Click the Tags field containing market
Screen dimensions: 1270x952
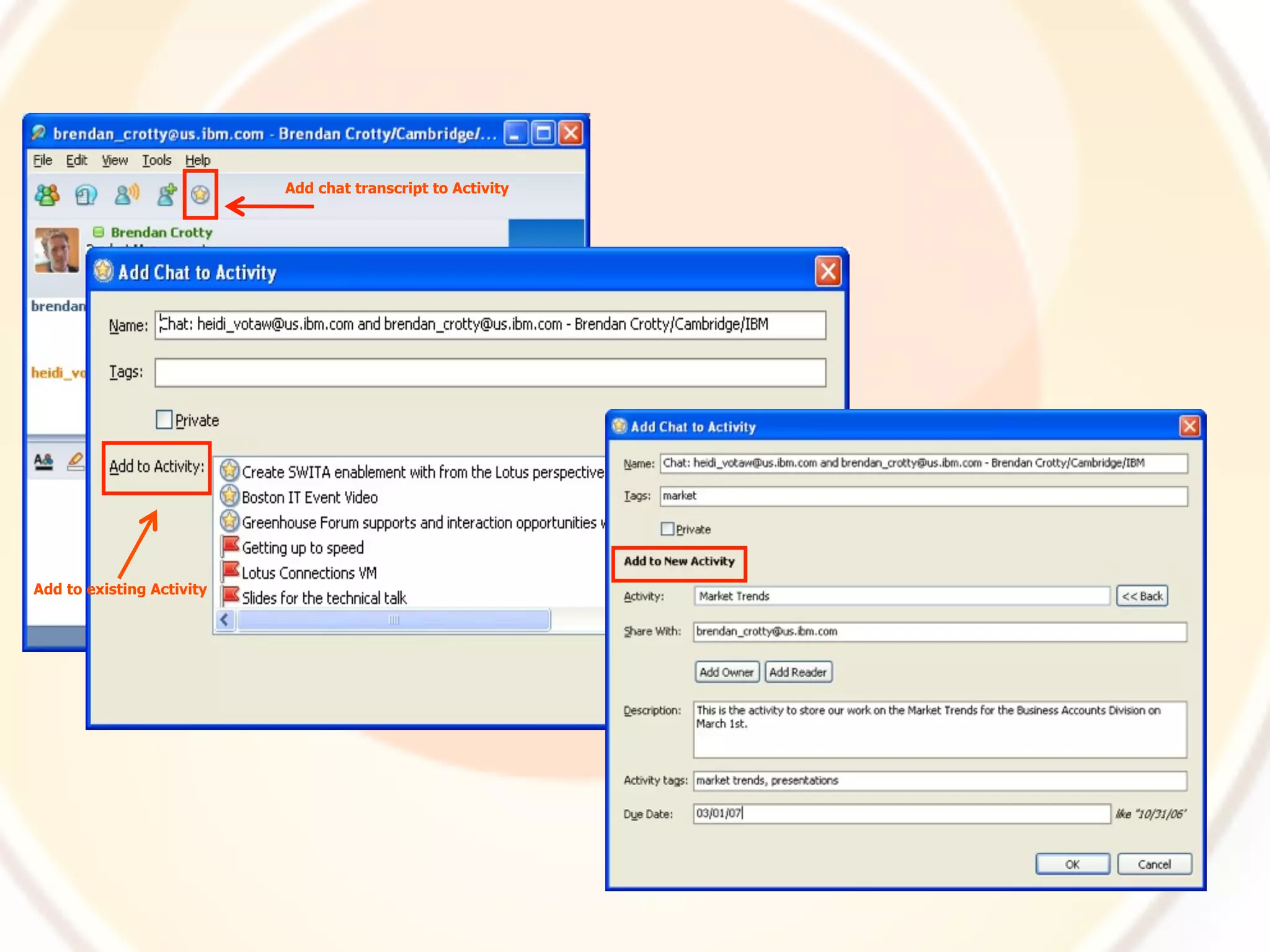(x=924, y=496)
